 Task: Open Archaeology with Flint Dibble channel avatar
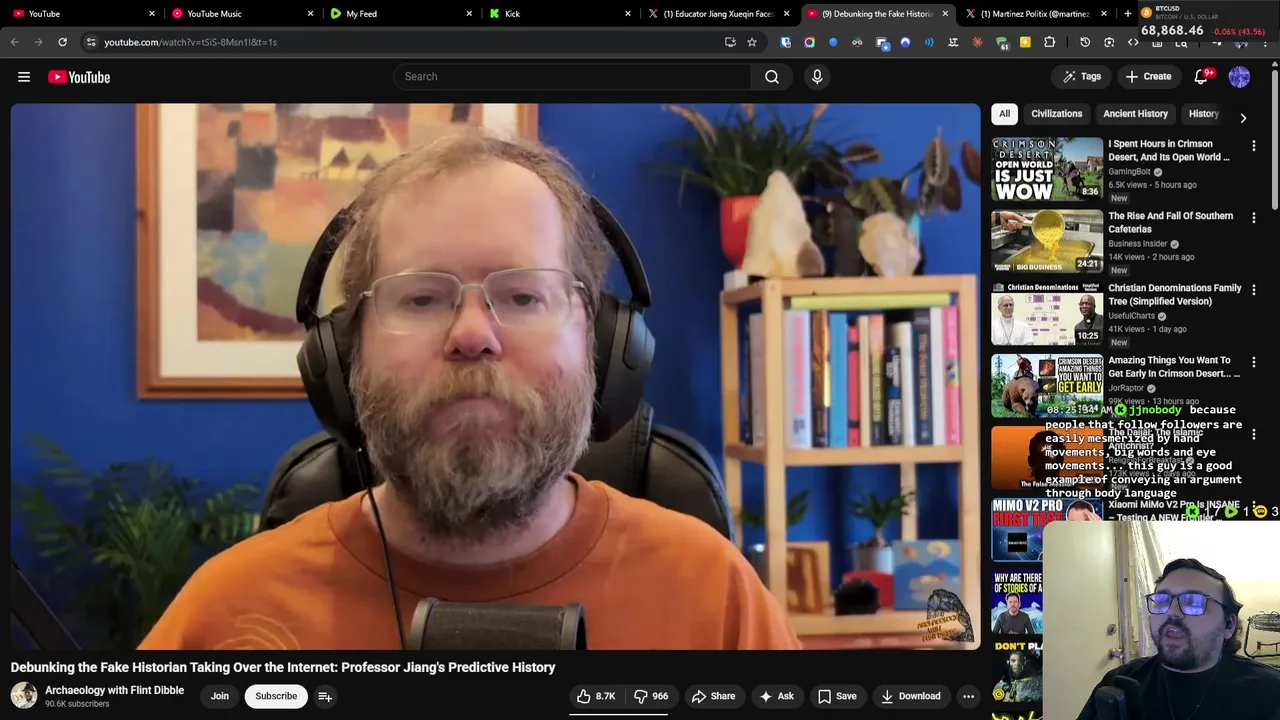[24, 695]
